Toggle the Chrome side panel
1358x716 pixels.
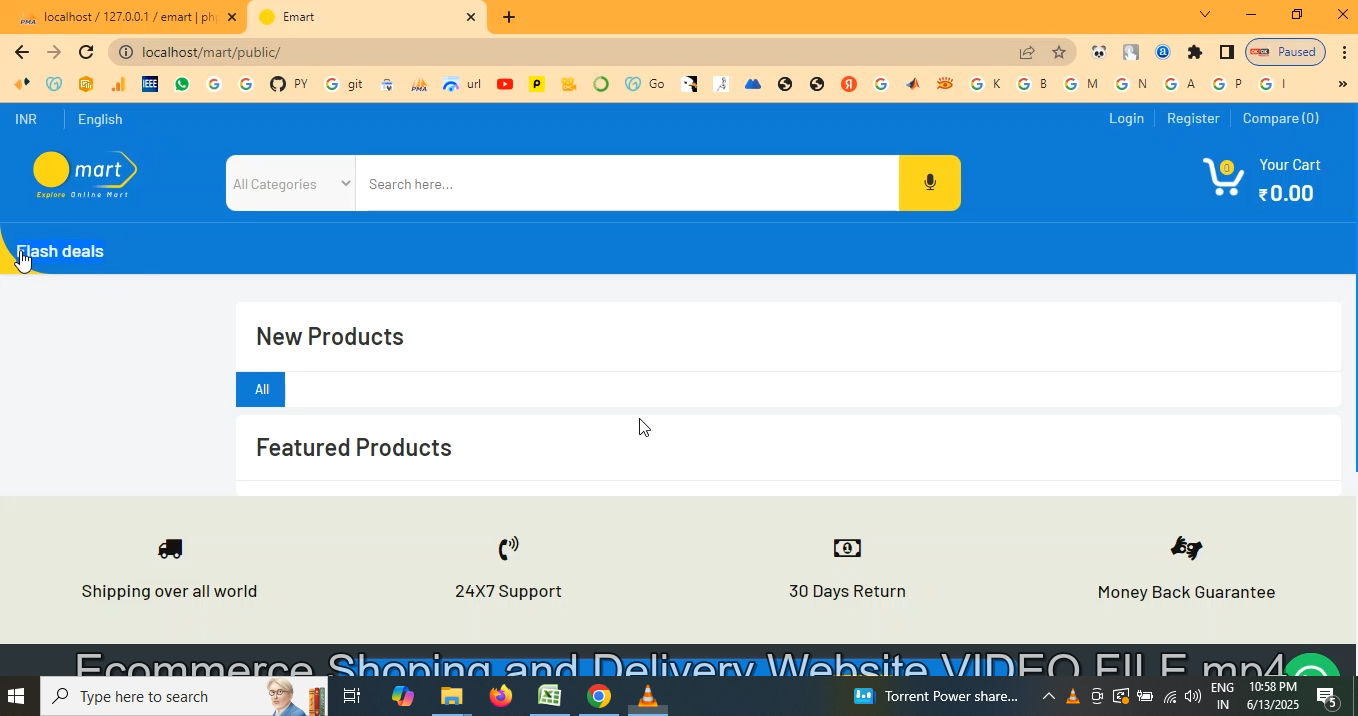click(x=1227, y=52)
